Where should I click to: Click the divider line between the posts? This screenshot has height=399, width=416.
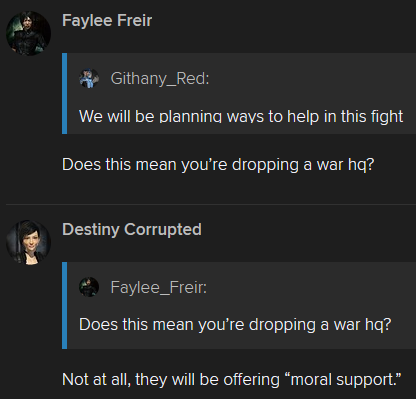pyautogui.click(x=211, y=204)
